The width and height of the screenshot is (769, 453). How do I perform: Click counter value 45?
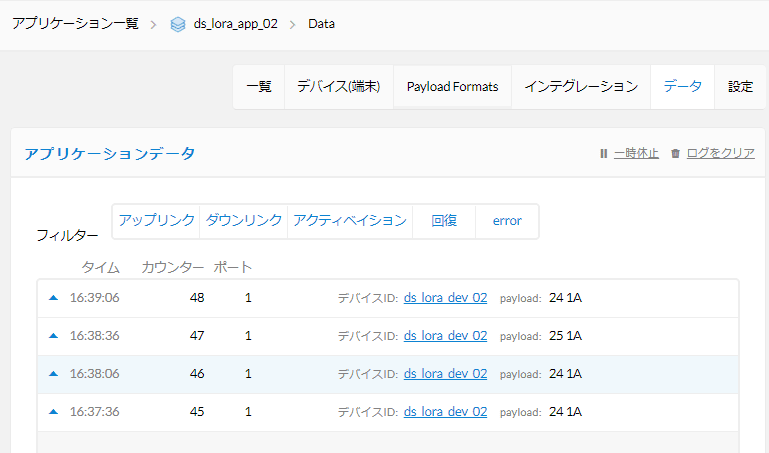click(197, 412)
